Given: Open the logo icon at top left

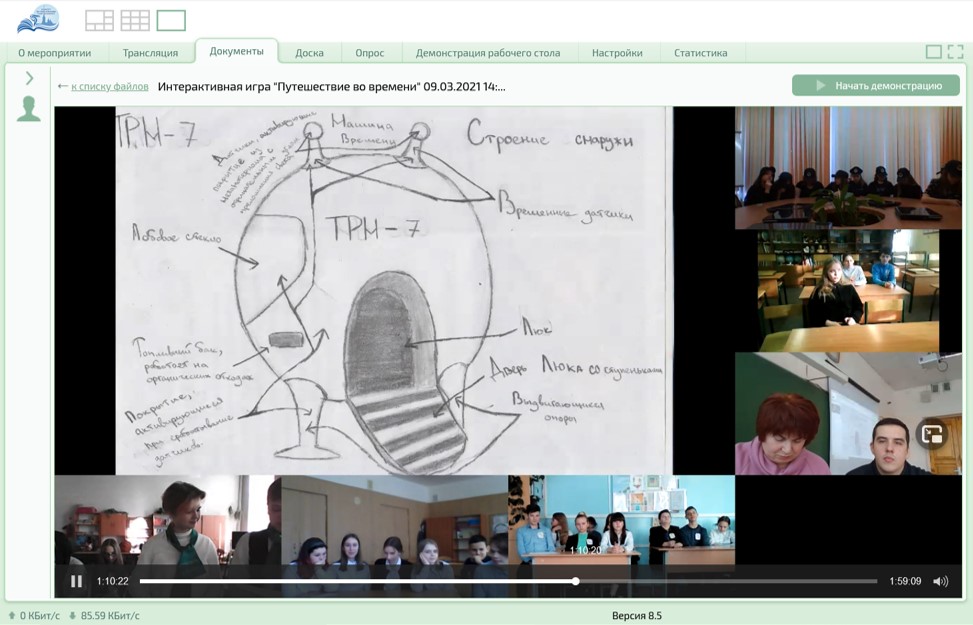Looking at the screenshot, I should (x=38, y=19).
